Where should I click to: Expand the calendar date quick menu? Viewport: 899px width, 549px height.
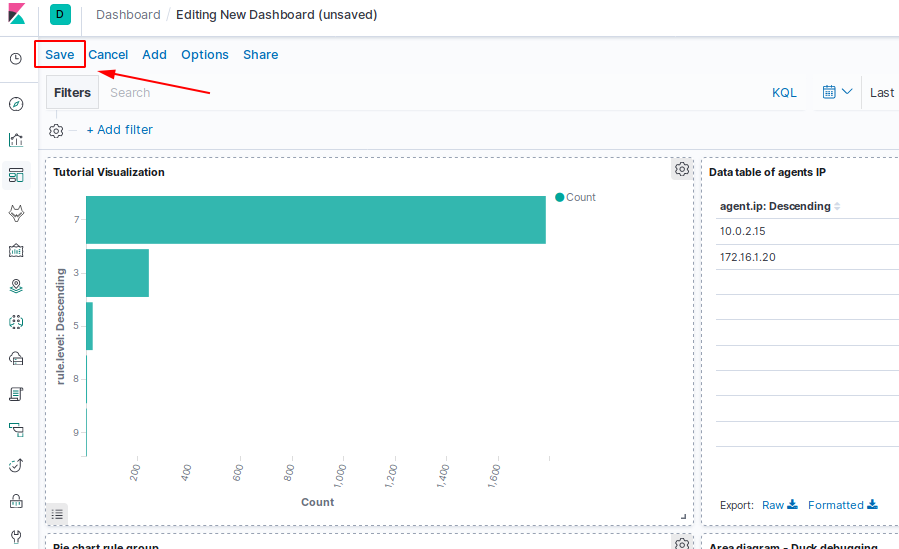point(837,92)
